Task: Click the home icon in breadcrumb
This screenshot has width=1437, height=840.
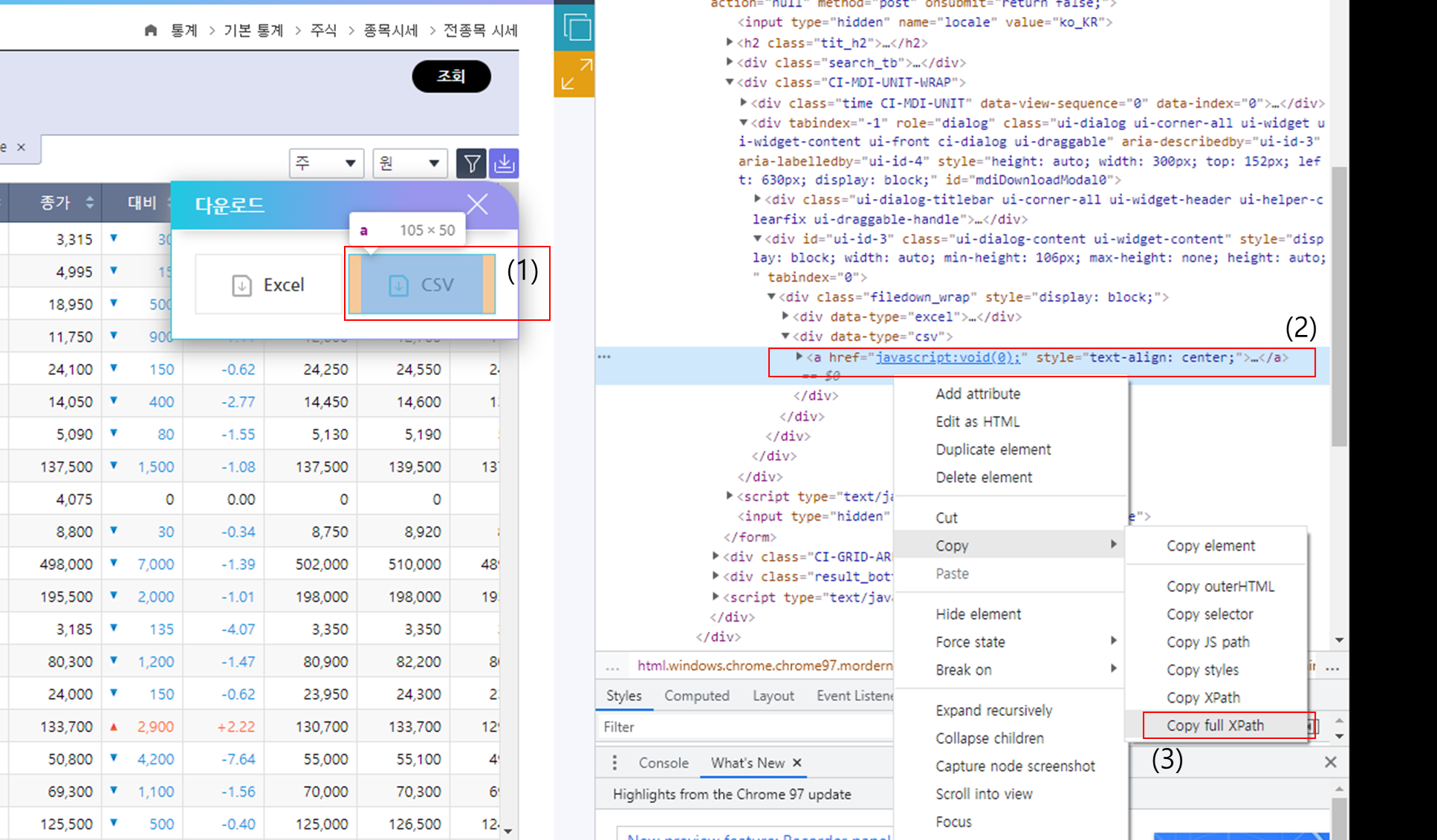Action: point(151,30)
